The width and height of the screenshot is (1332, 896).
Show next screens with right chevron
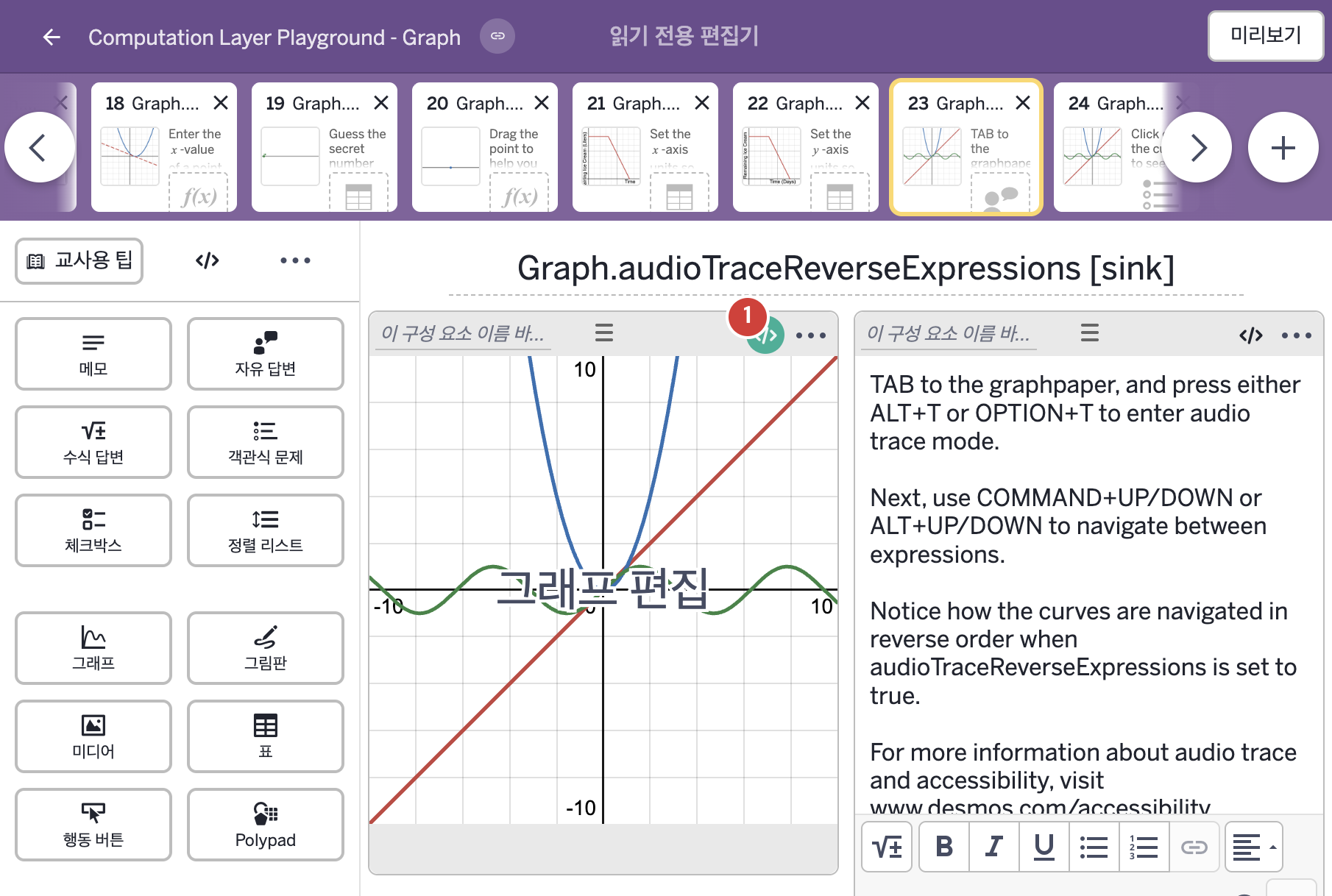pos(1197,147)
